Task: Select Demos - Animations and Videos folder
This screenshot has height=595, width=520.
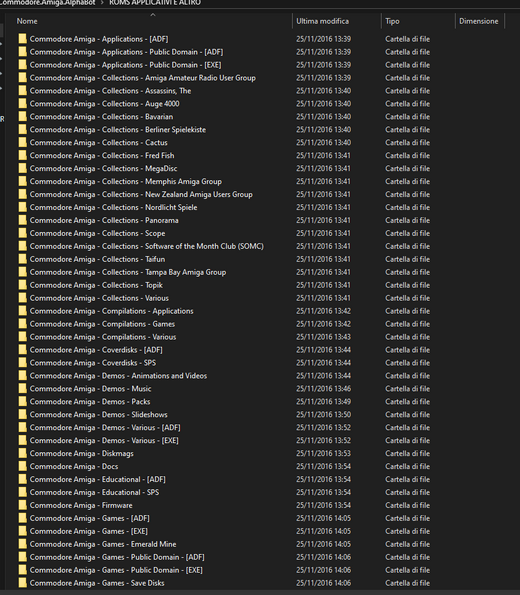Action: (118, 375)
